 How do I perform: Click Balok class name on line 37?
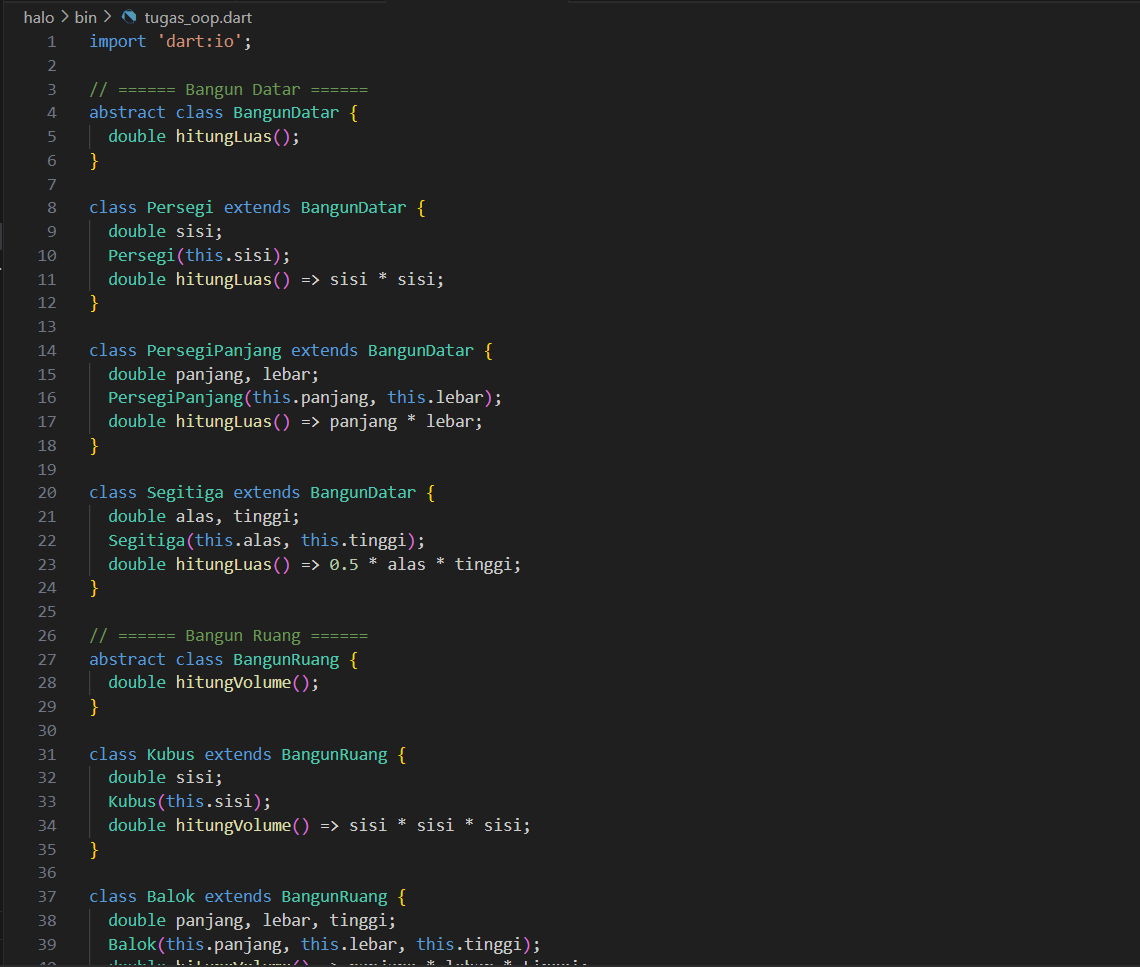[170, 896]
